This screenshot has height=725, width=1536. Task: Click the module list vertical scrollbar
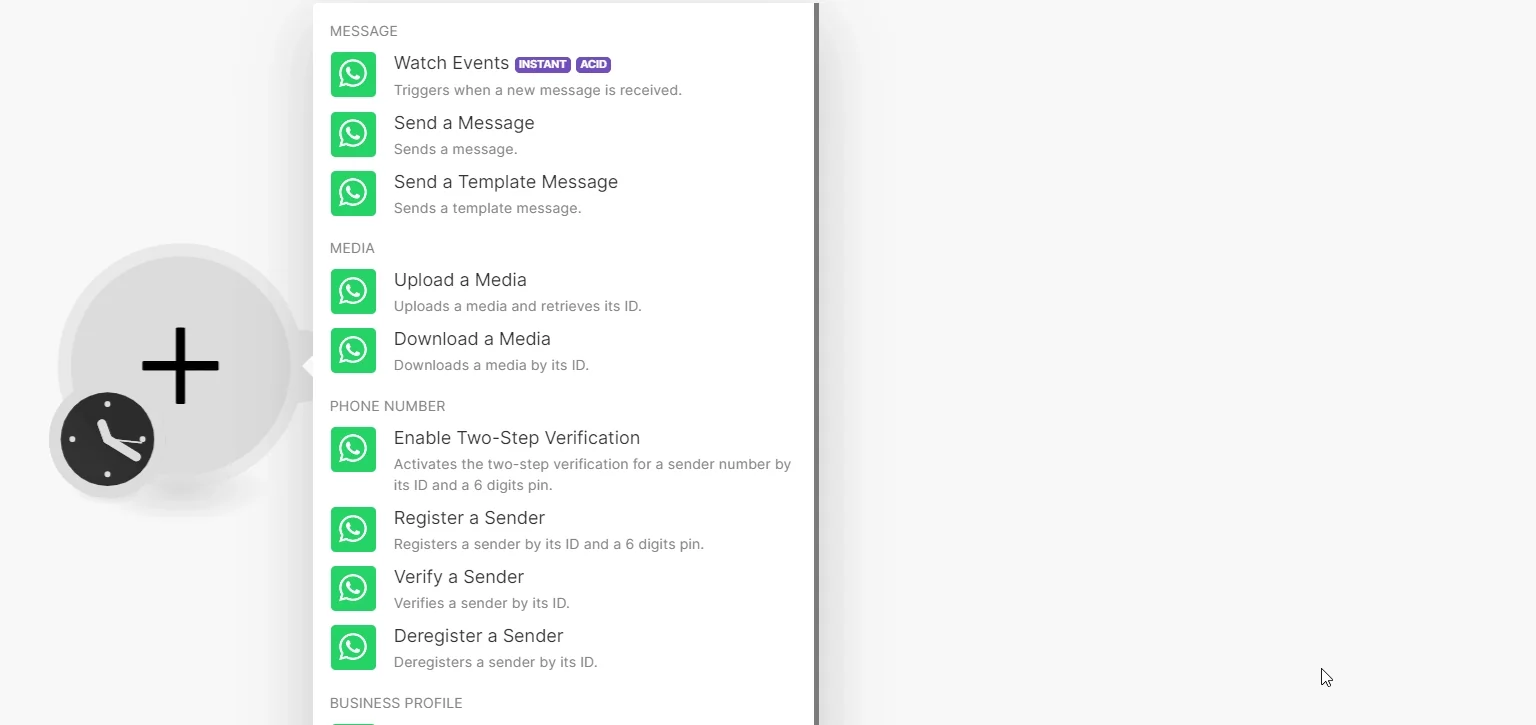click(816, 362)
